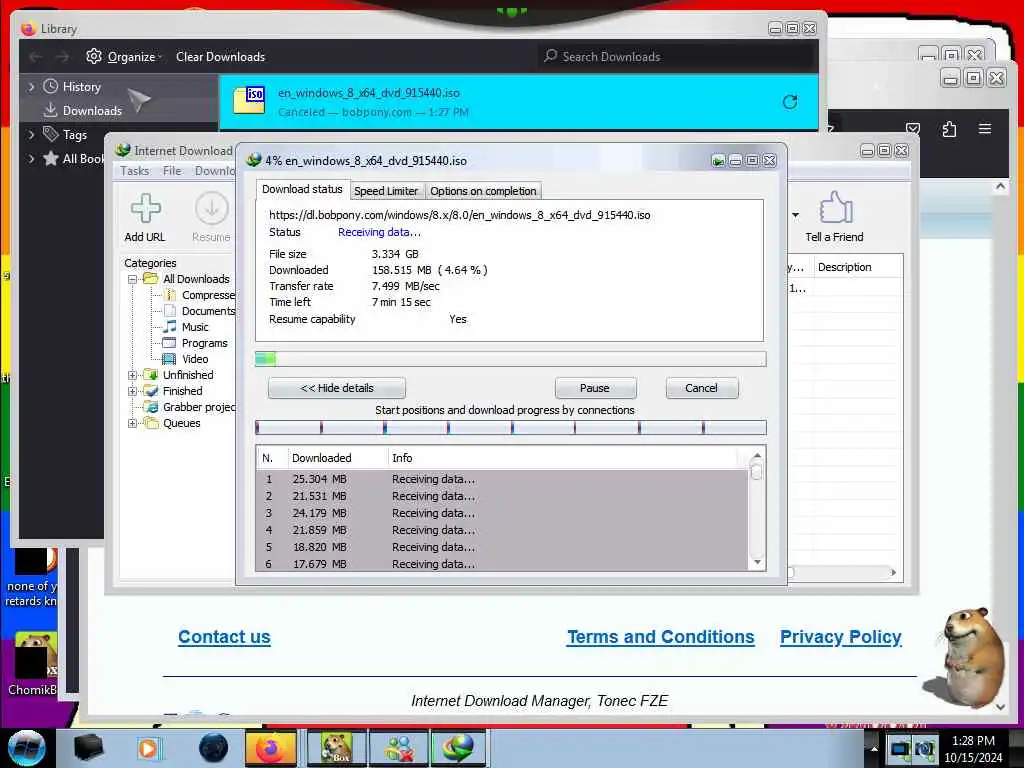1024x768 pixels.
Task: Click the download URL text
Action: tap(460, 215)
